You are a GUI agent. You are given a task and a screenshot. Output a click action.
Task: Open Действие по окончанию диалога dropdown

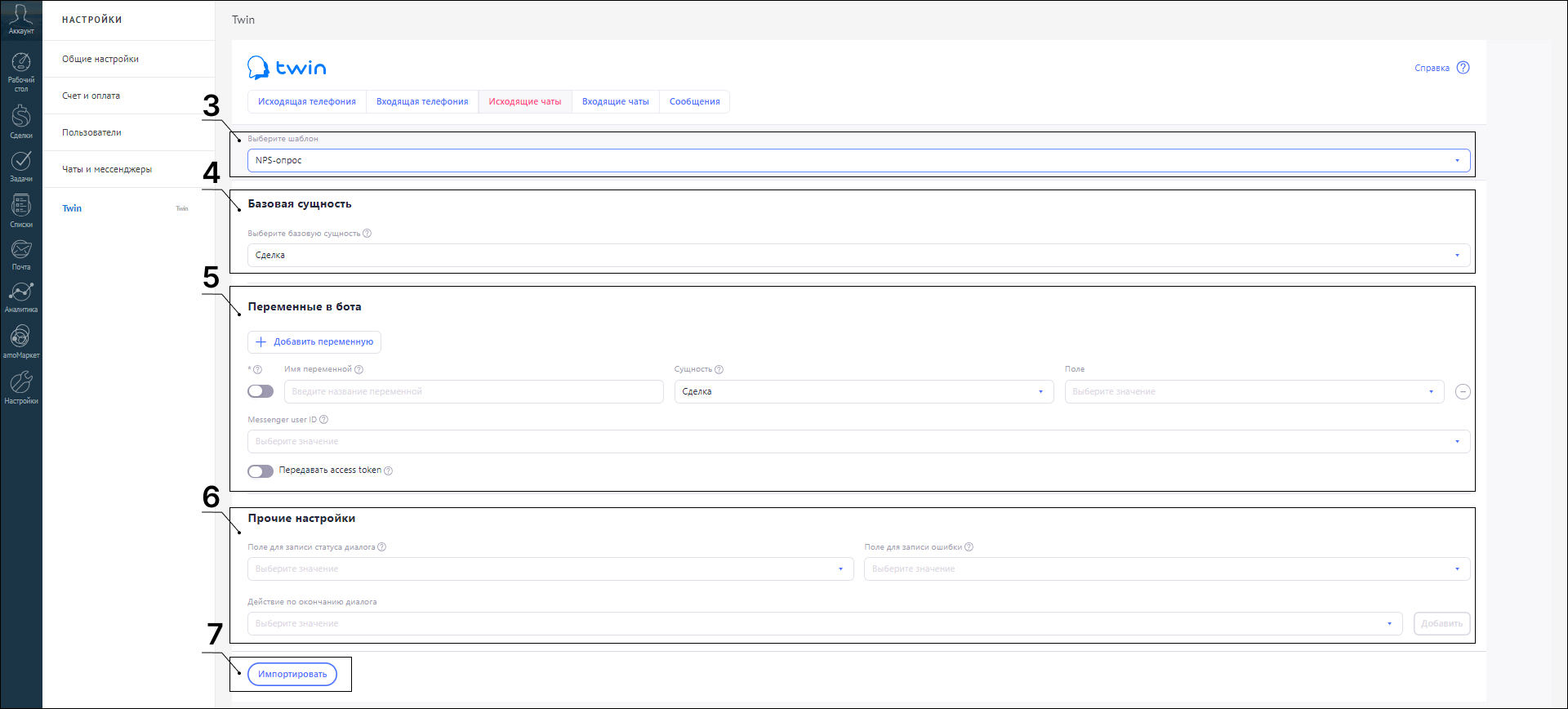825,624
